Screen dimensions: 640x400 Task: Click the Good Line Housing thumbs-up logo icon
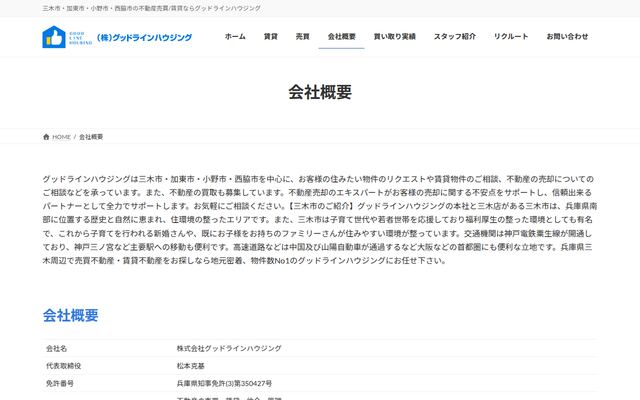click(x=54, y=37)
